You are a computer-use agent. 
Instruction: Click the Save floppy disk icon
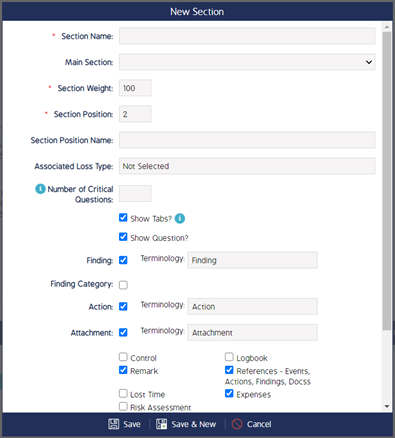tap(113, 424)
